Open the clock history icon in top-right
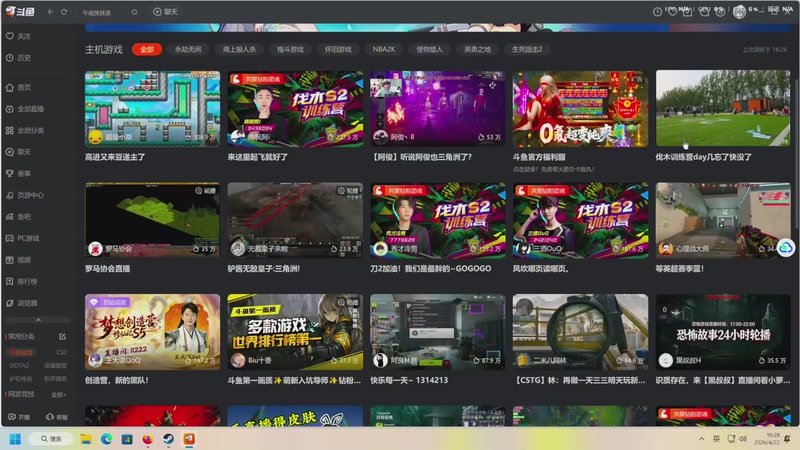The height and width of the screenshot is (450, 800). (x=658, y=11)
